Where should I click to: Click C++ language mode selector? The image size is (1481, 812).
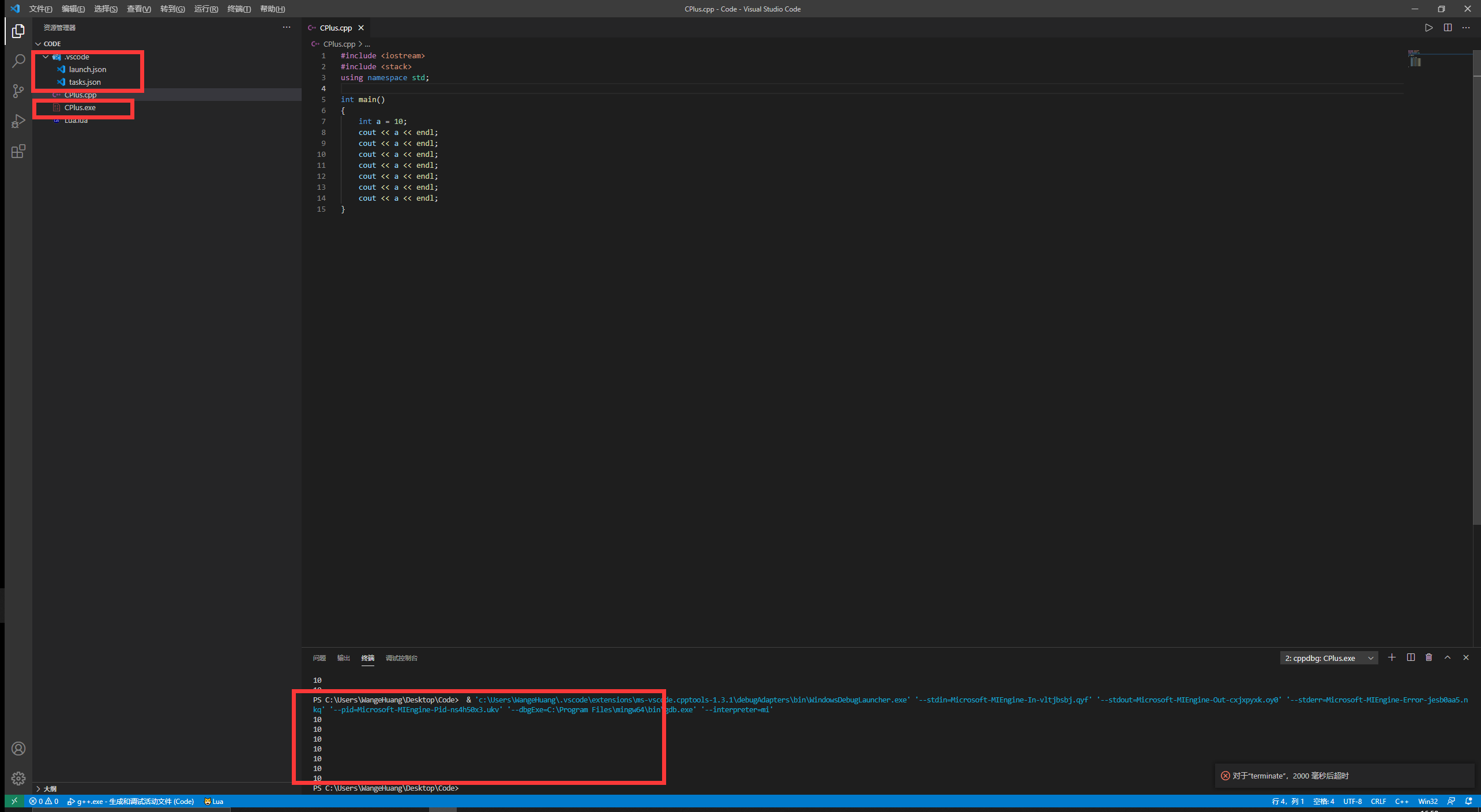[x=1402, y=801]
